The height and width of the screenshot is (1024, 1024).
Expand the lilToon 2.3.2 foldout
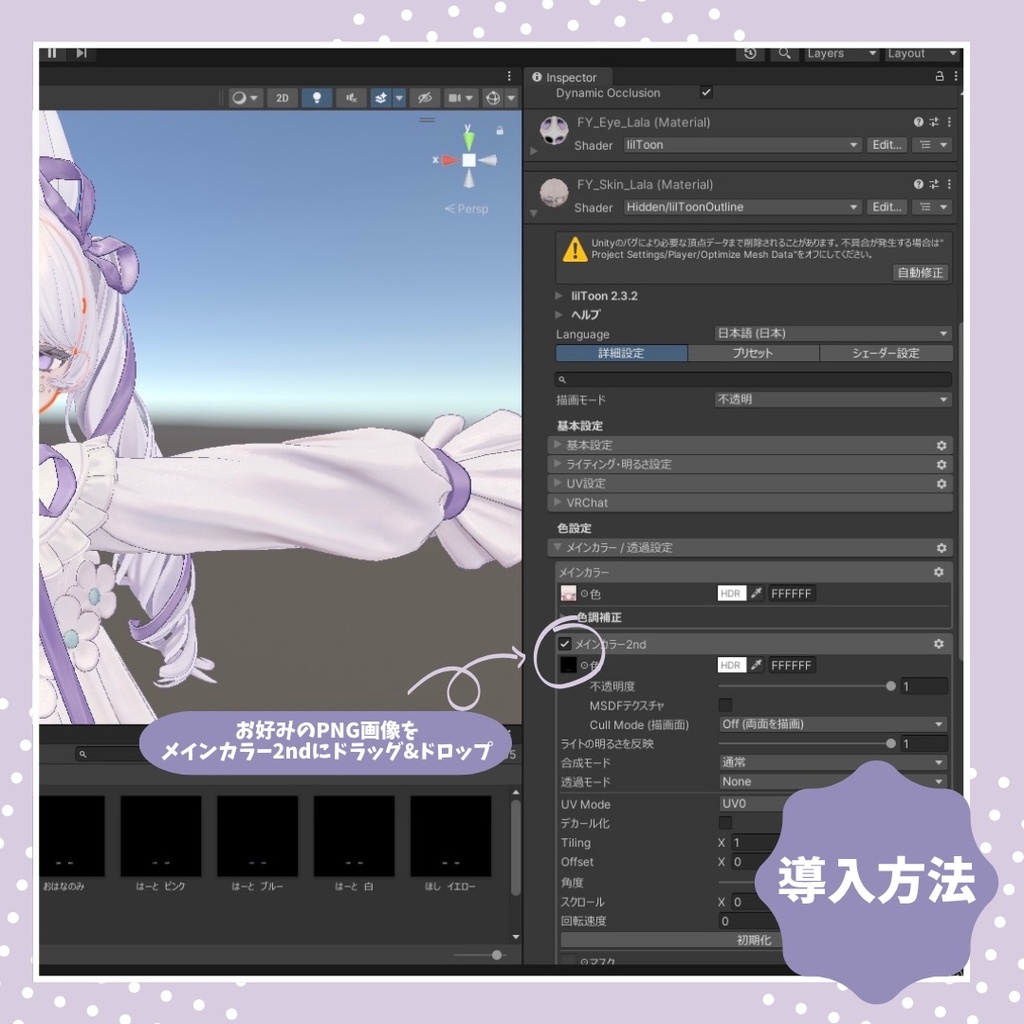click(559, 296)
